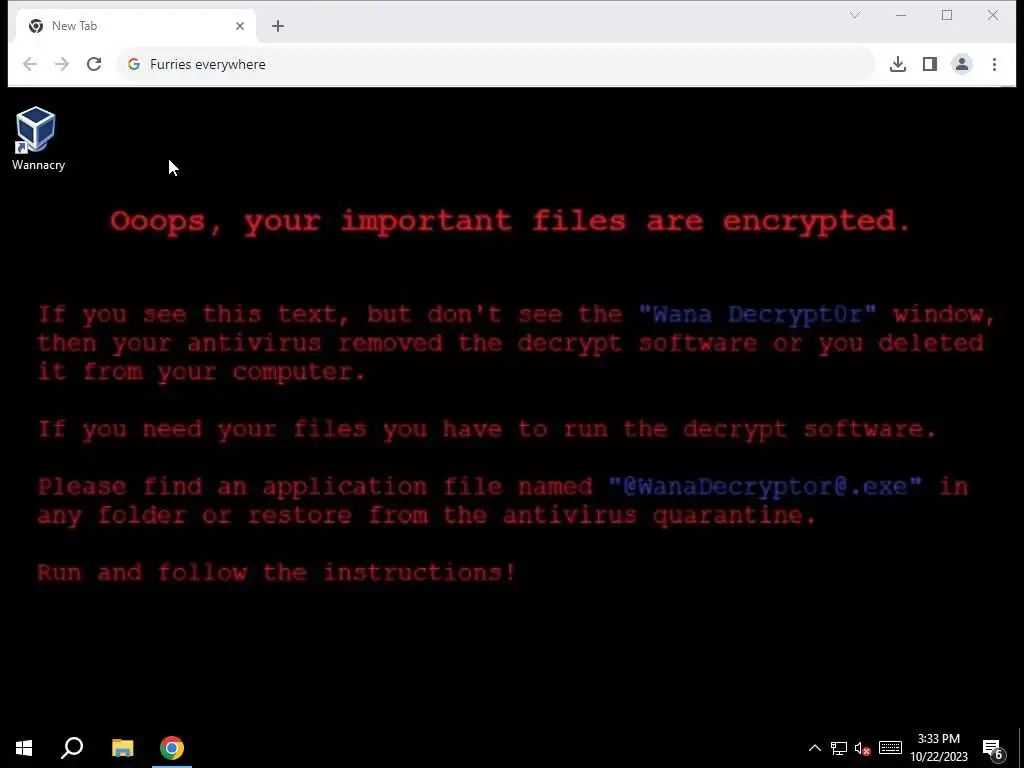Image resolution: width=1024 pixels, height=768 pixels.
Task: Click the Chrome back arrow
Action: pyautogui.click(x=30, y=64)
